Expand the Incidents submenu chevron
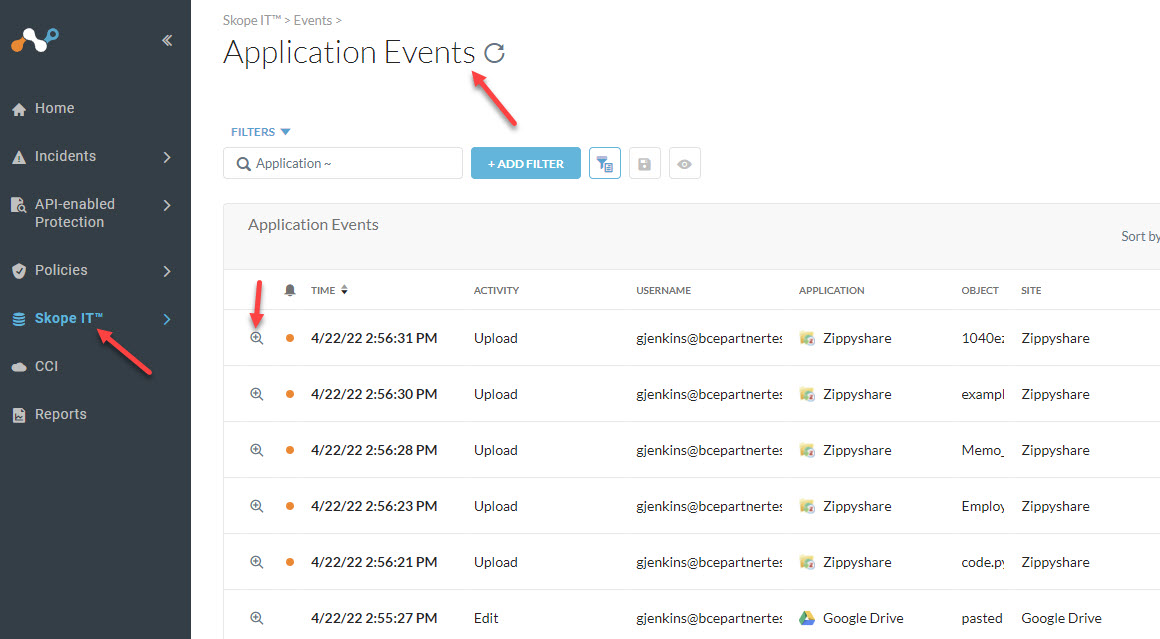1160x639 pixels. coord(167,157)
